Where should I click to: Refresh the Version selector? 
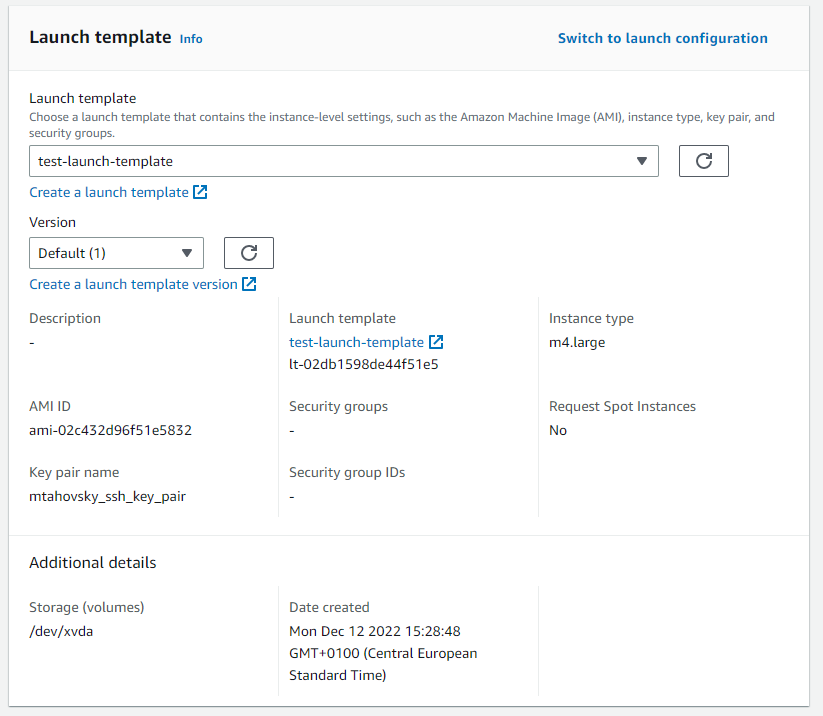(248, 252)
